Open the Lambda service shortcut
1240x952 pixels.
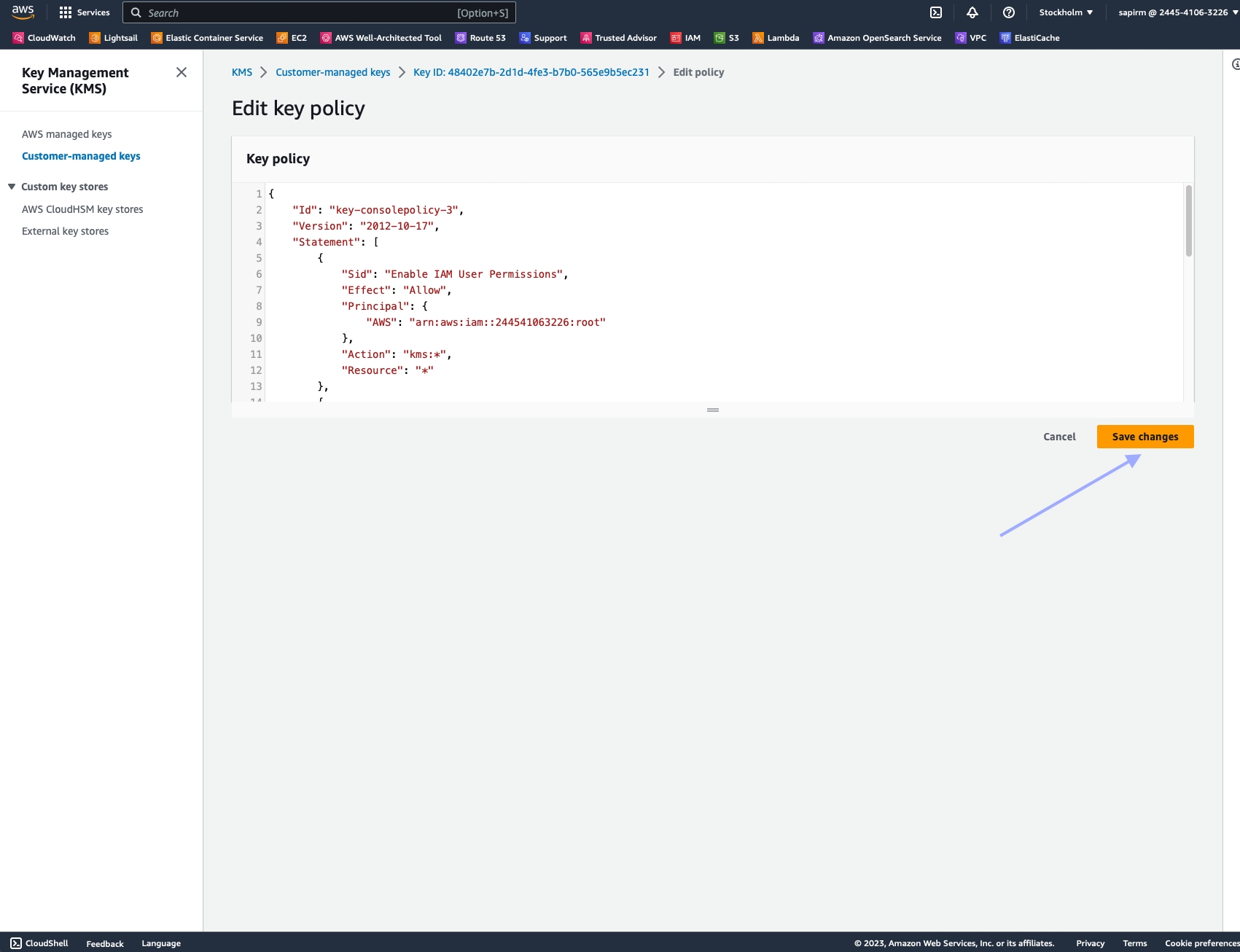(x=776, y=38)
